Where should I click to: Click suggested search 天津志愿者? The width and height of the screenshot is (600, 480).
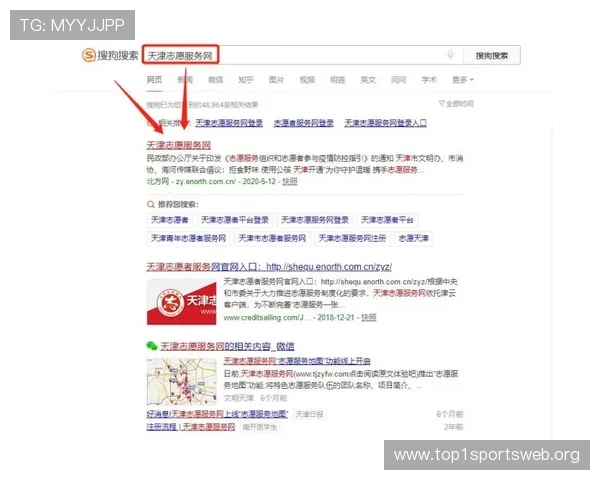click(170, 220)
